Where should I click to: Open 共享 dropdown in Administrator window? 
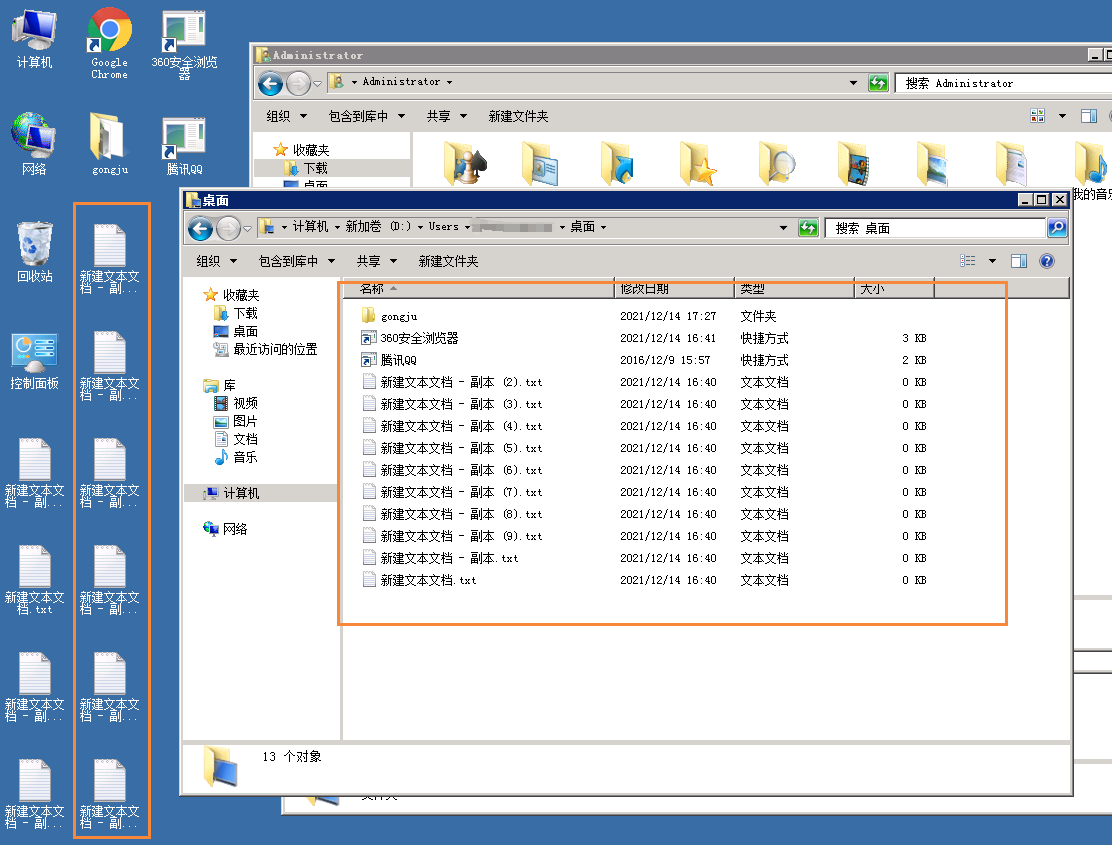(x=445, y=116)
